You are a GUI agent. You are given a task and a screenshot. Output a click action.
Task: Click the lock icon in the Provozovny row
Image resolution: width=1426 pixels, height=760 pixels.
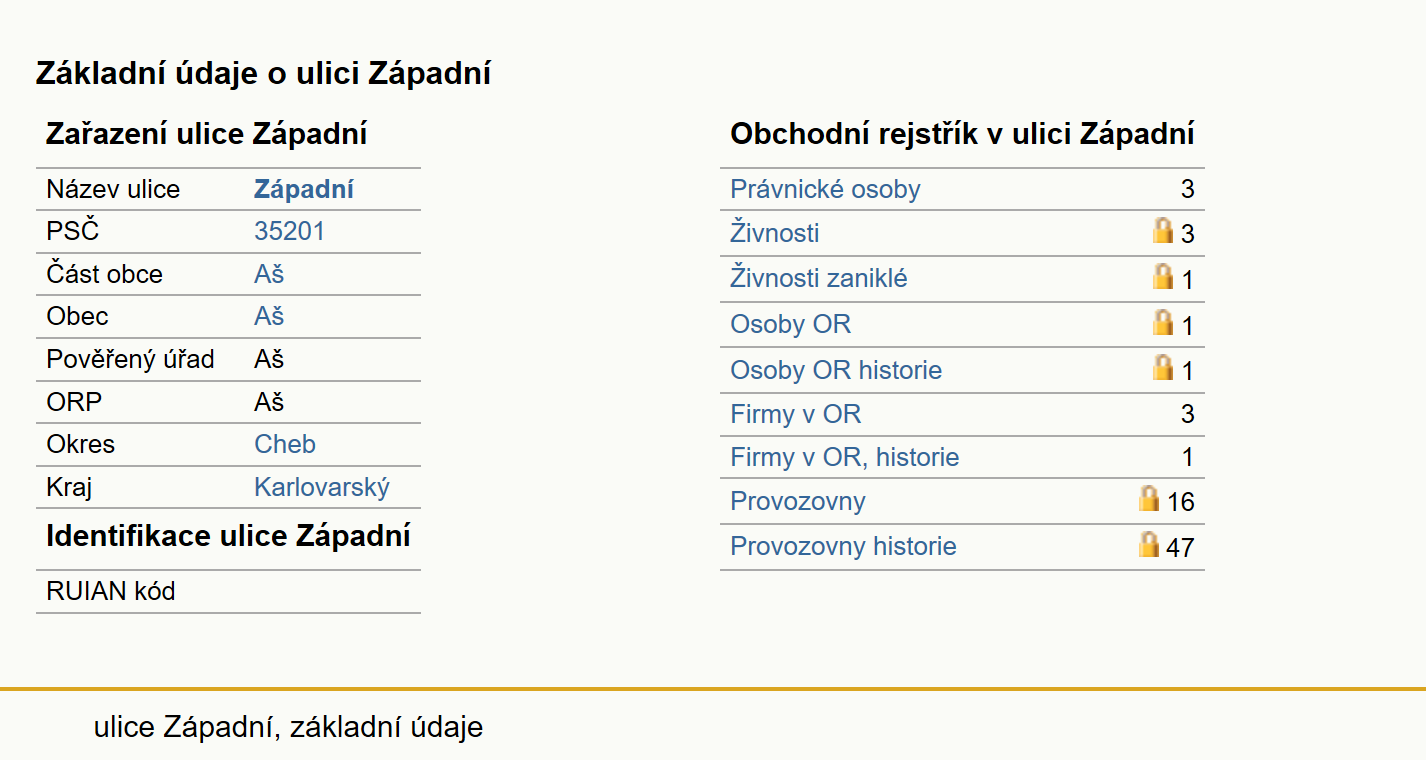(1149, 498)
